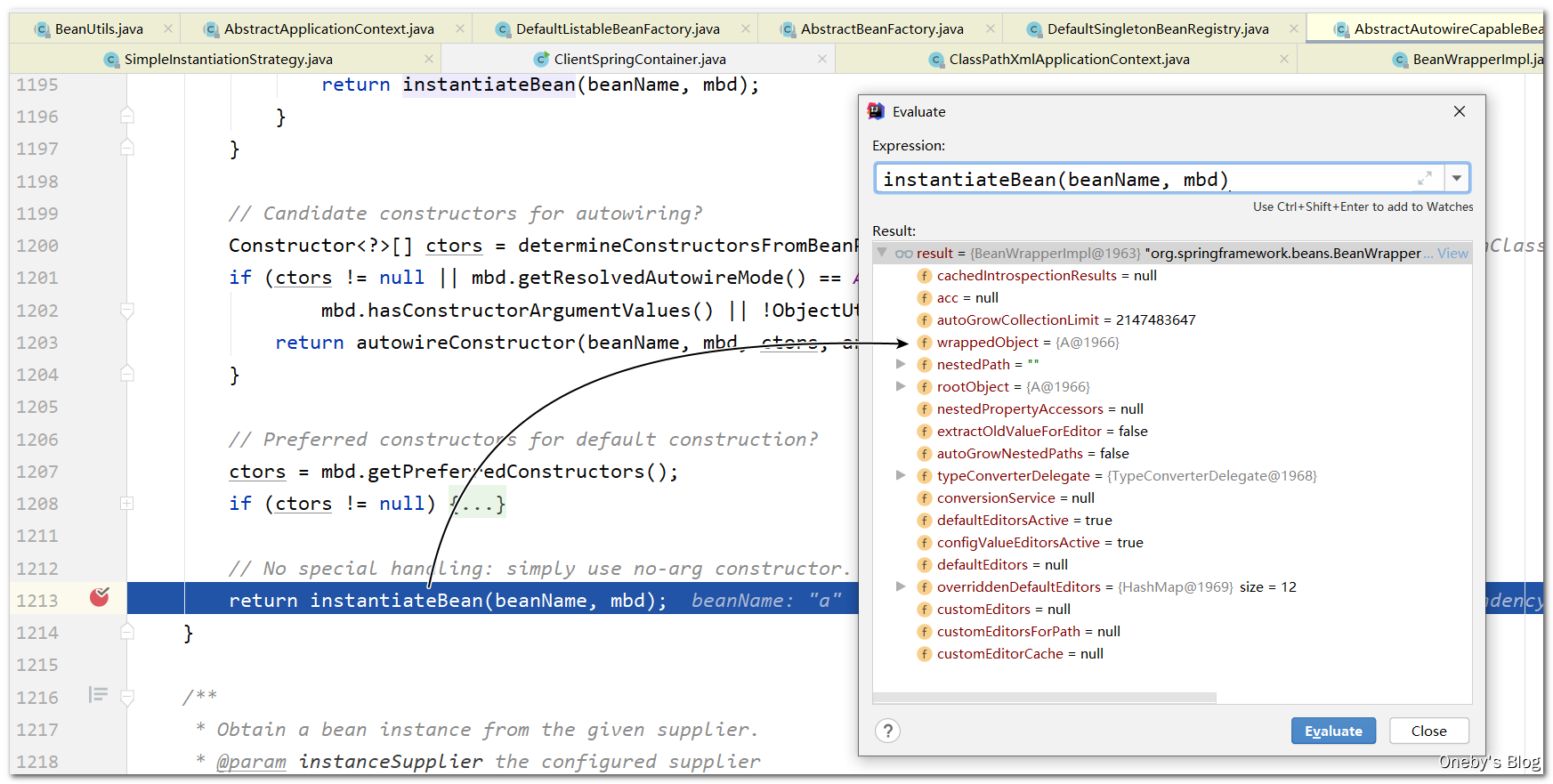1553x784 pixels.
Task: Expand the nestedPath field node
Action: coord(901,364)
